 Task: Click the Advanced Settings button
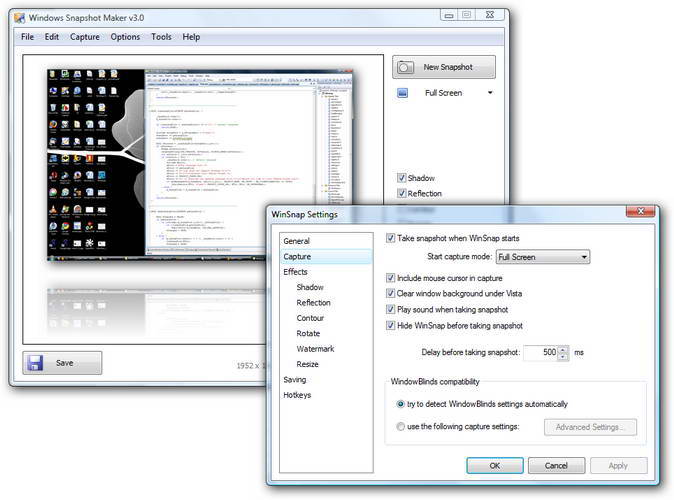(590, 427)
